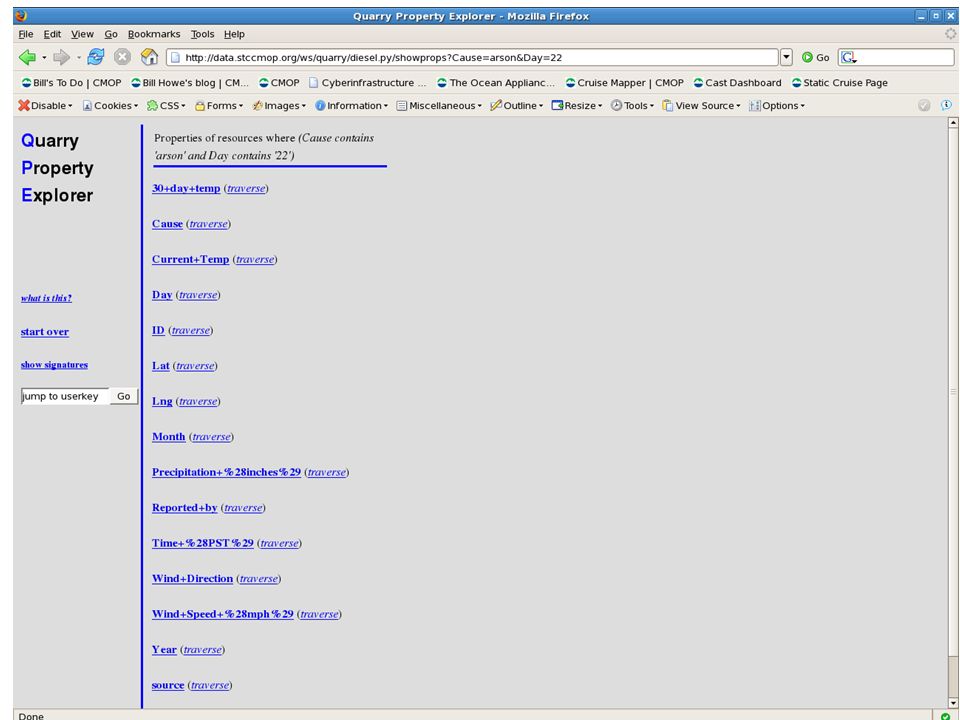Click the Google search engine icon
The image size is (960, 720).
[x=848, y=58]
